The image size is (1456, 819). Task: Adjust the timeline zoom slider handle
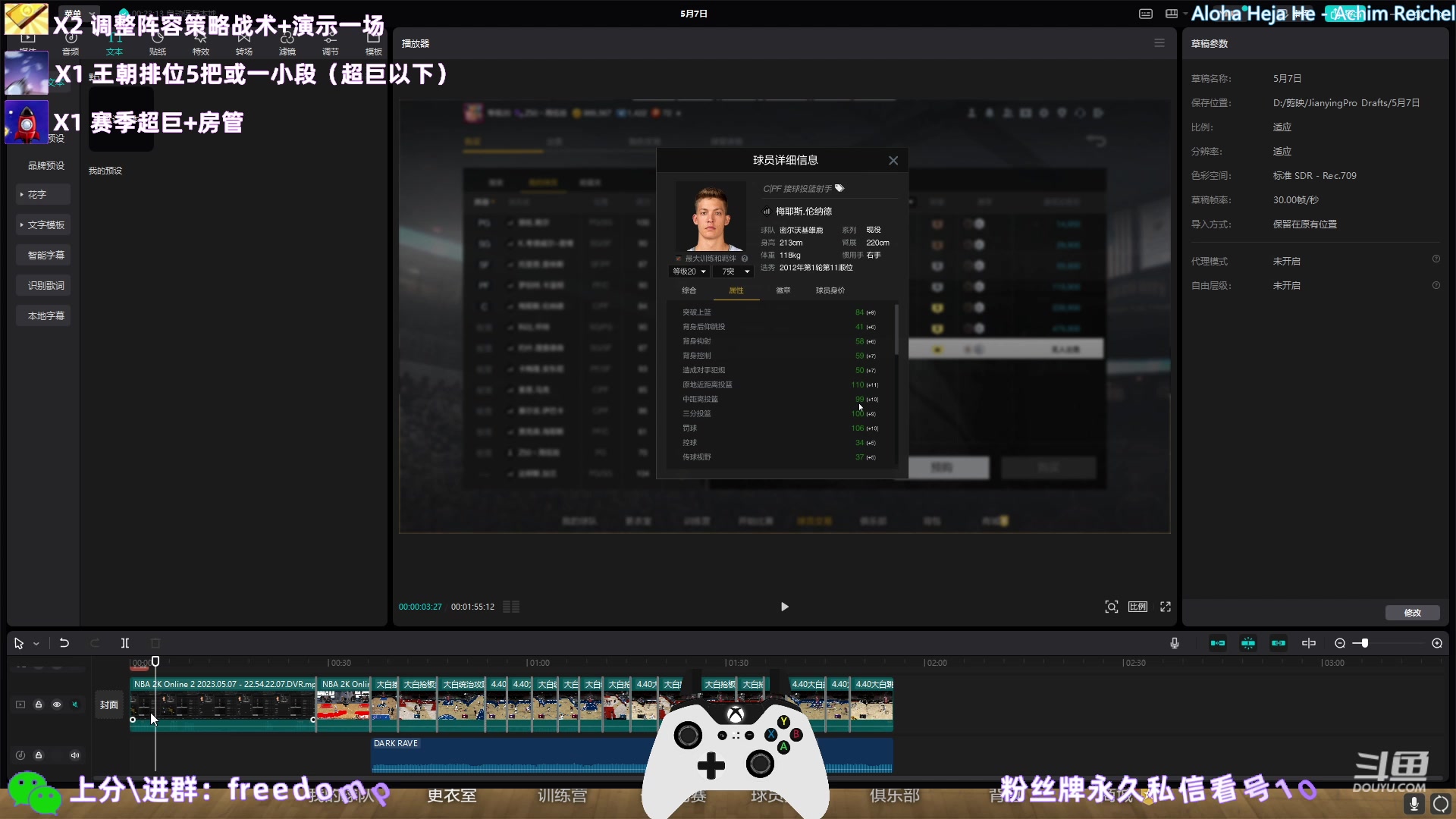click(1364, 643)
